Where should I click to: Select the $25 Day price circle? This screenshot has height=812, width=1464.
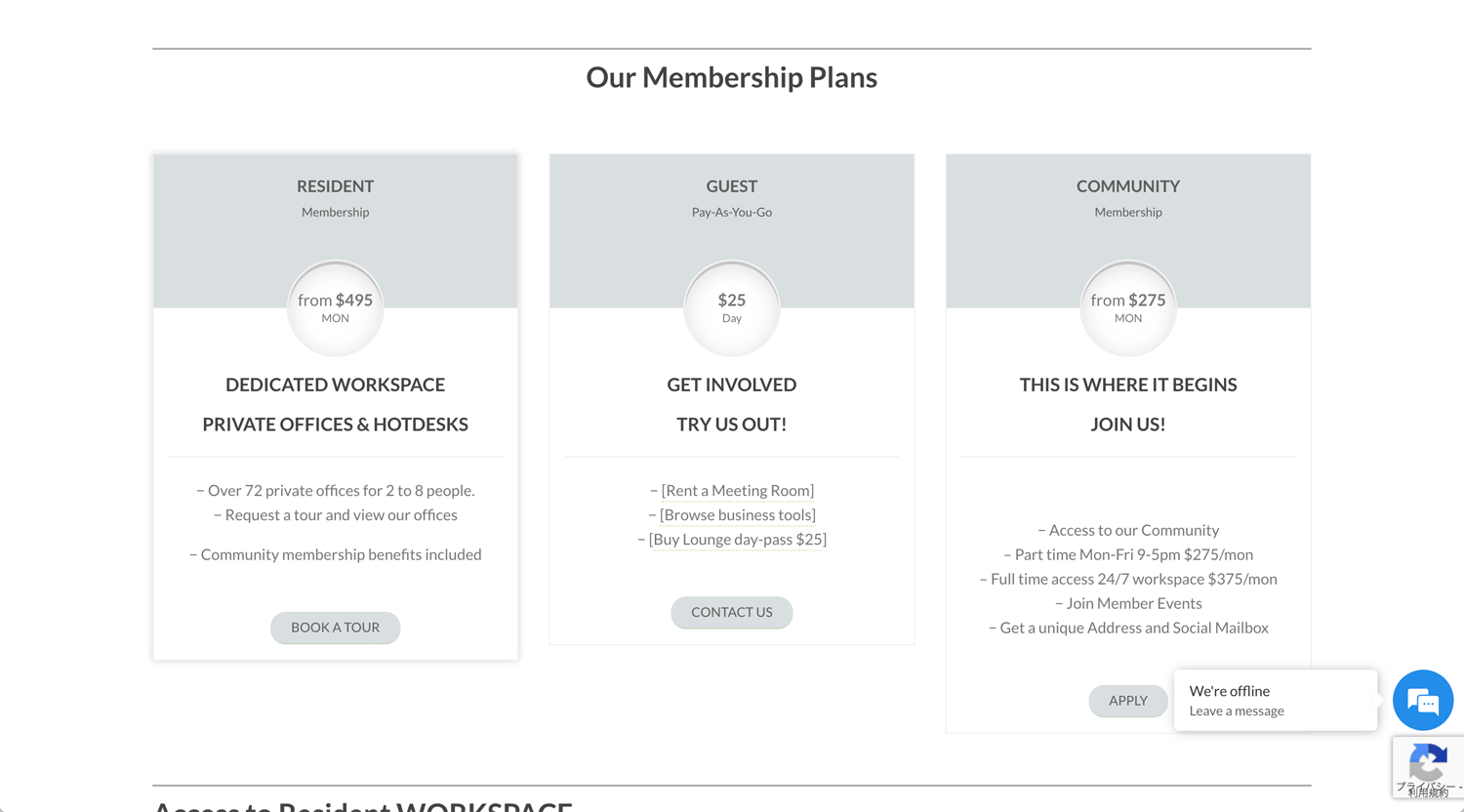(731, 308)
